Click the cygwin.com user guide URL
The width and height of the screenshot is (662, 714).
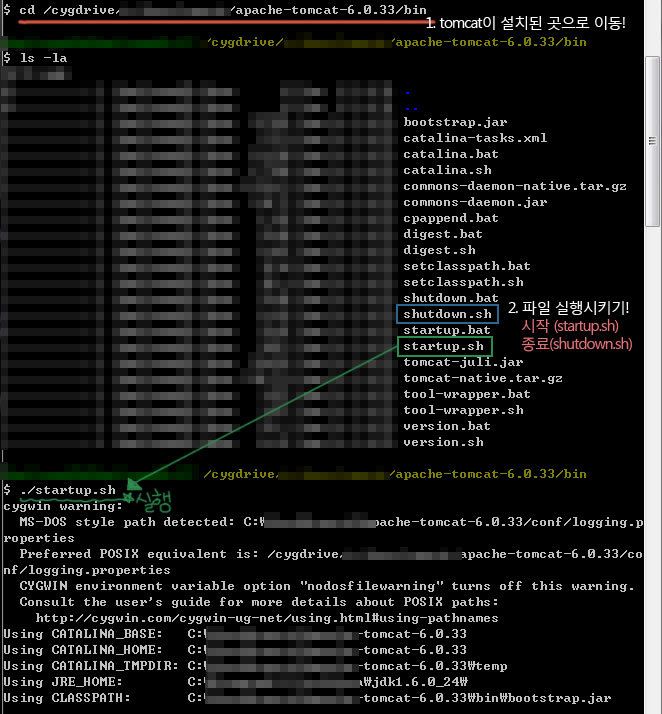coord(267,618)
